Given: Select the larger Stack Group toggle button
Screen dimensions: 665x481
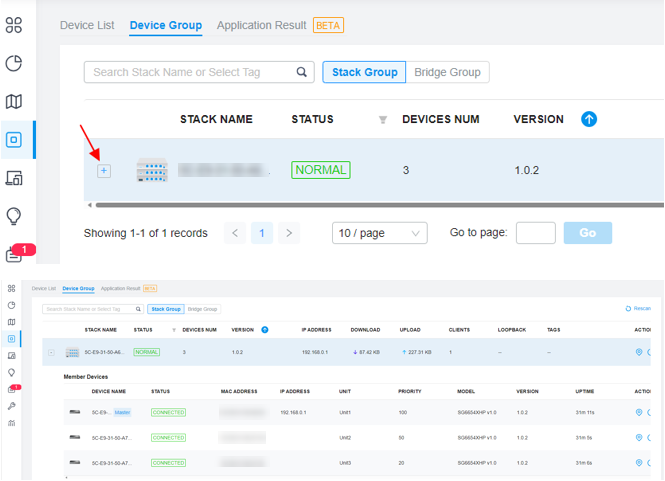Looking at the screenshot, I should 365,72.
